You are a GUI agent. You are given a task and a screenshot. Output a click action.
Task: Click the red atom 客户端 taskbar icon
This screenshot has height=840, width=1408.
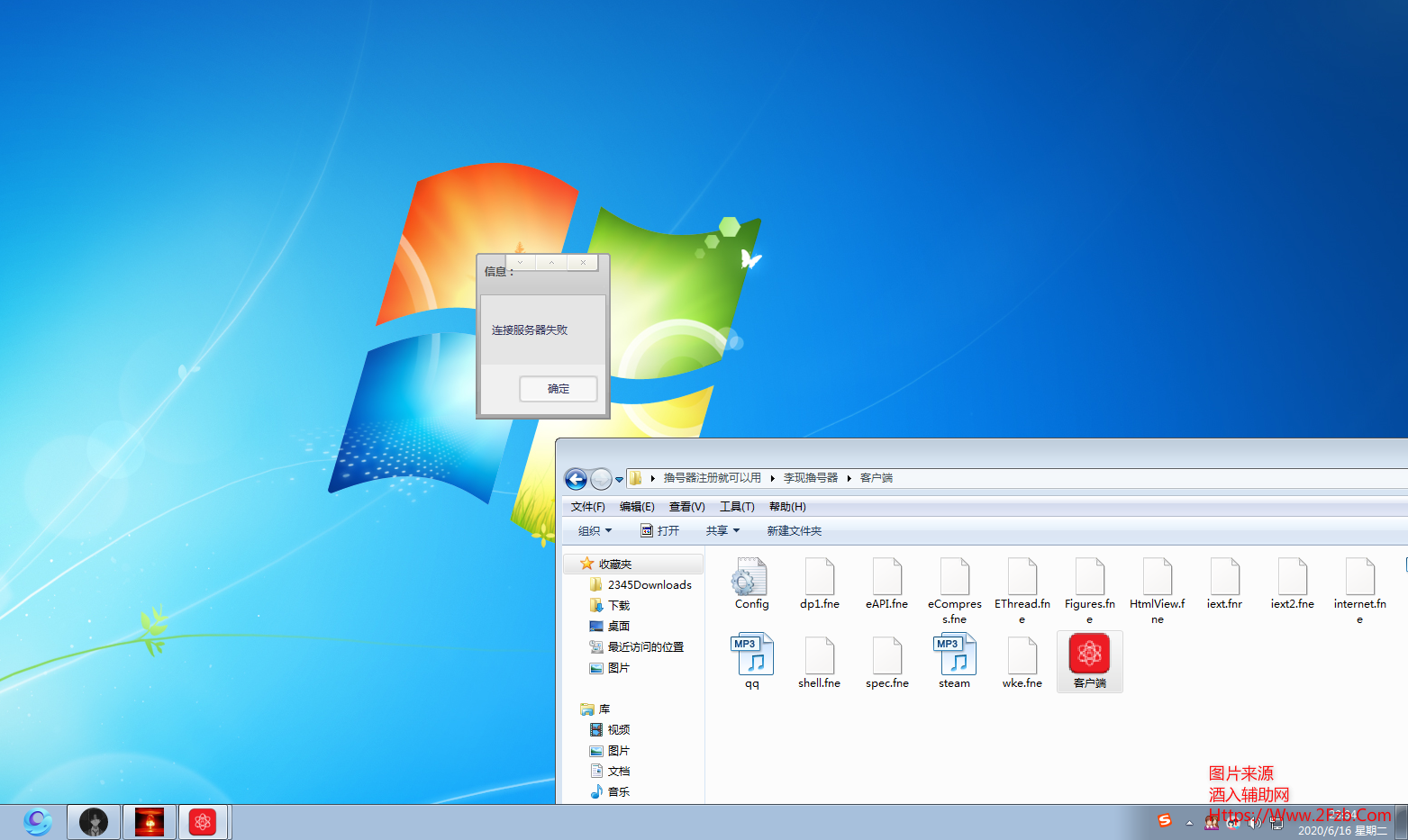coord(203,822)
